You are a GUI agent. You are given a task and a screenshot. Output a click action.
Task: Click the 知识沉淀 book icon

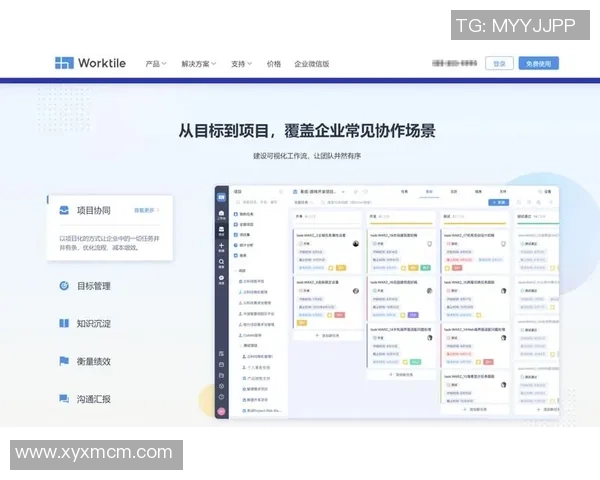pyautogui.click(x=64, y=323)
